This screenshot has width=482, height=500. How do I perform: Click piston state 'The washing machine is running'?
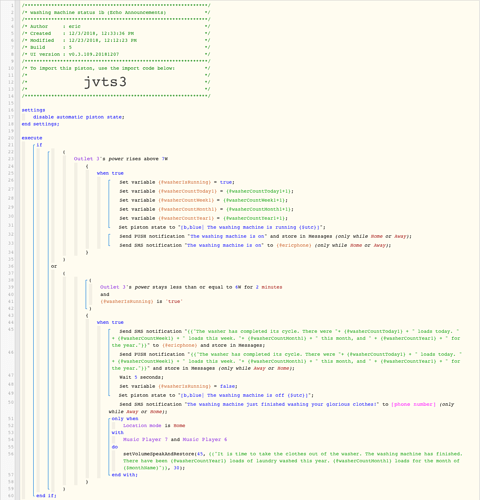point(222,227)
